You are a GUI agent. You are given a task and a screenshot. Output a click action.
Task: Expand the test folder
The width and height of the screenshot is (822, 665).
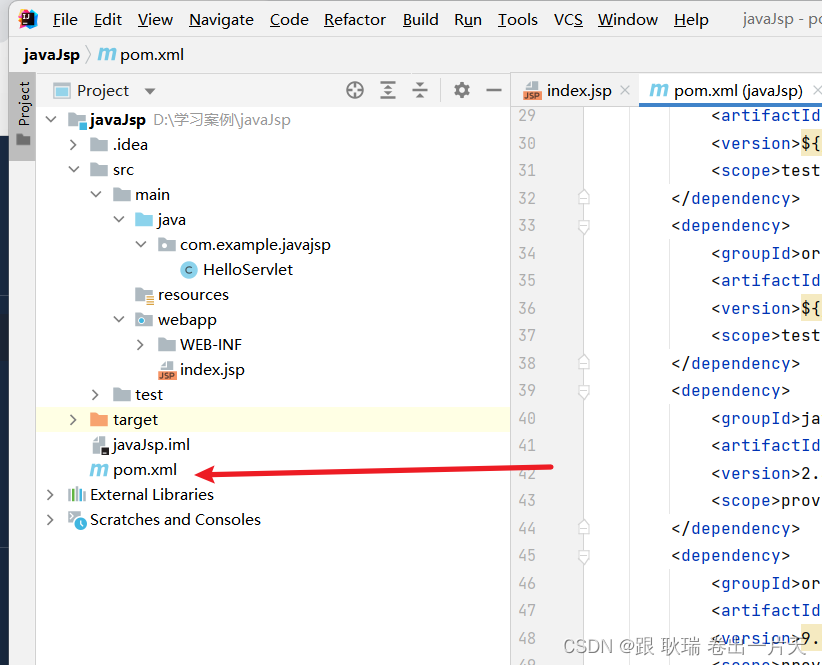tap(95, 395)
